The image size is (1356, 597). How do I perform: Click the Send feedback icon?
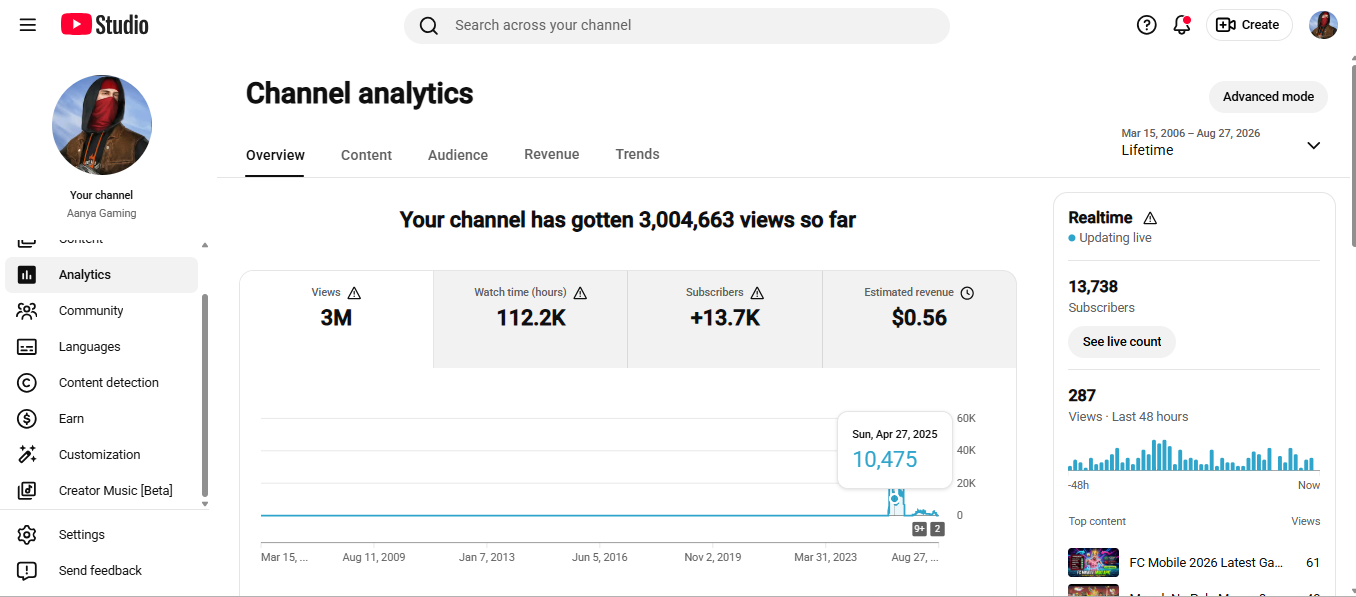click(27, 571)
